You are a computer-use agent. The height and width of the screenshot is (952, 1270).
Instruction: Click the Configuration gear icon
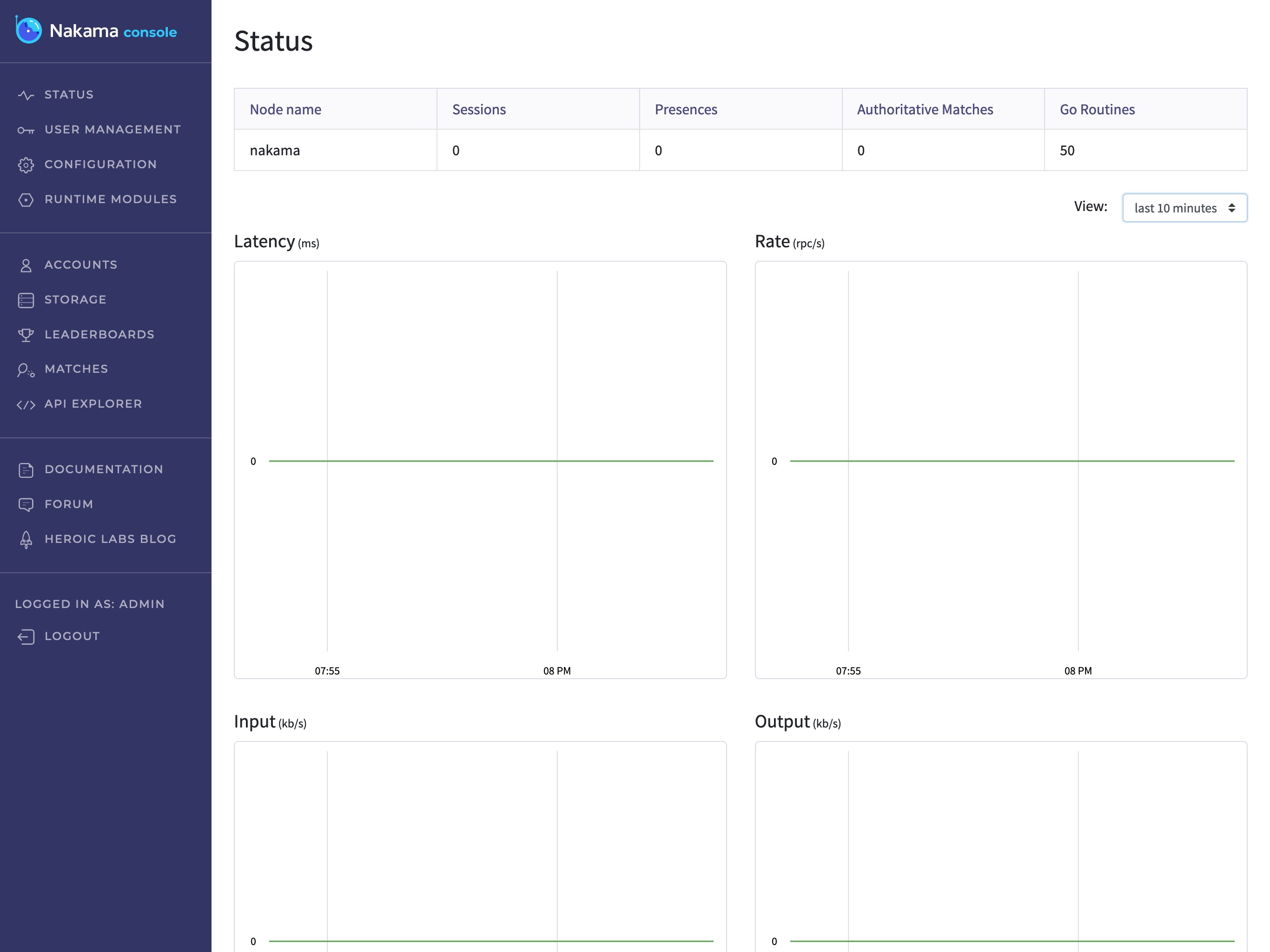pyautogui.click(x=26, y=165)
